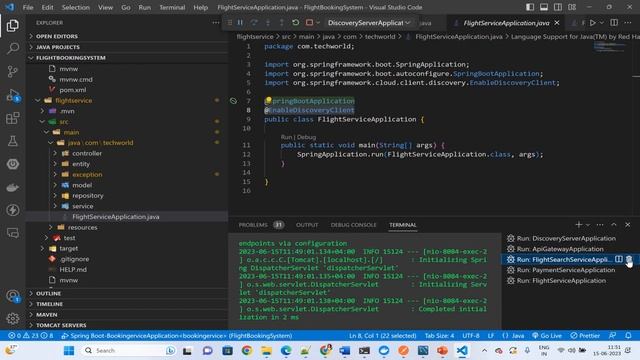Expand the JAVA PROJECTS section

click(x=127, y=47)
